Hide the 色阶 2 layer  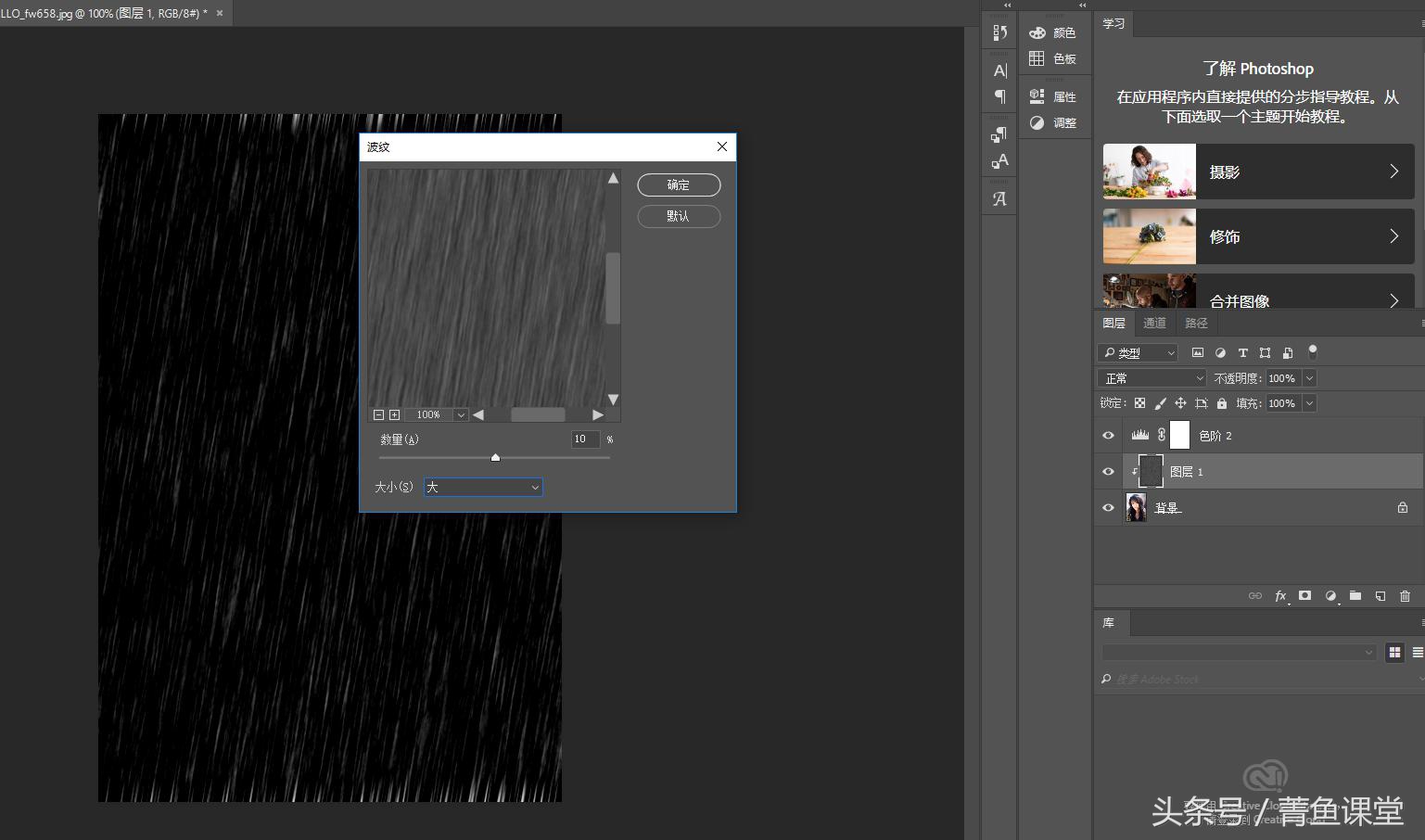[1108, 436]
